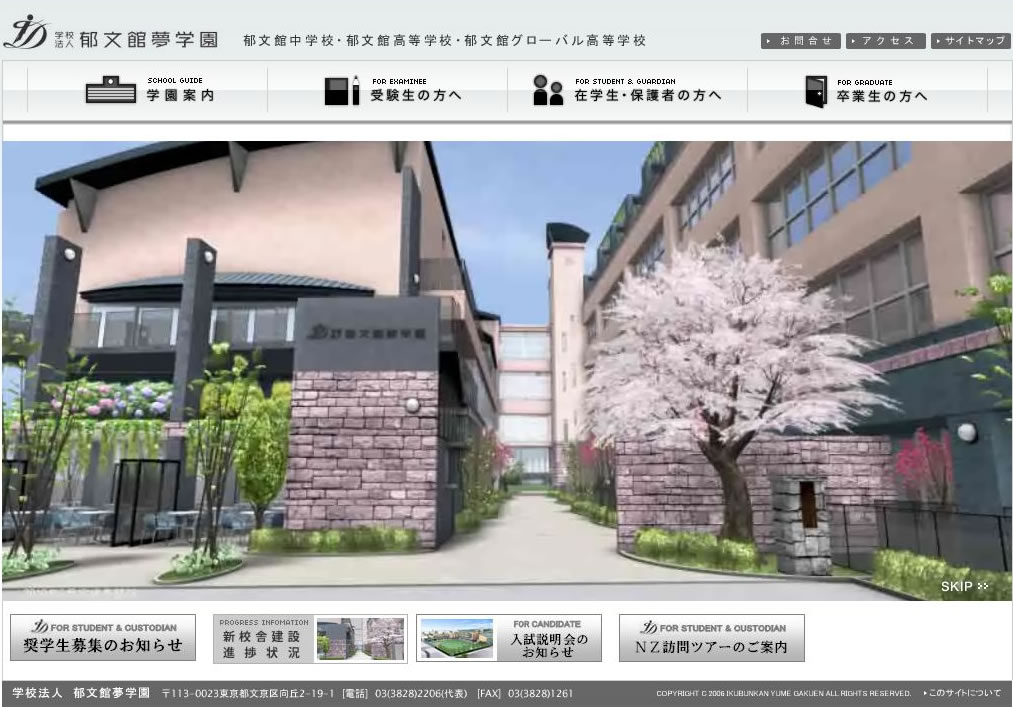Click the campus field thumbnail image

tap(457, 639)
